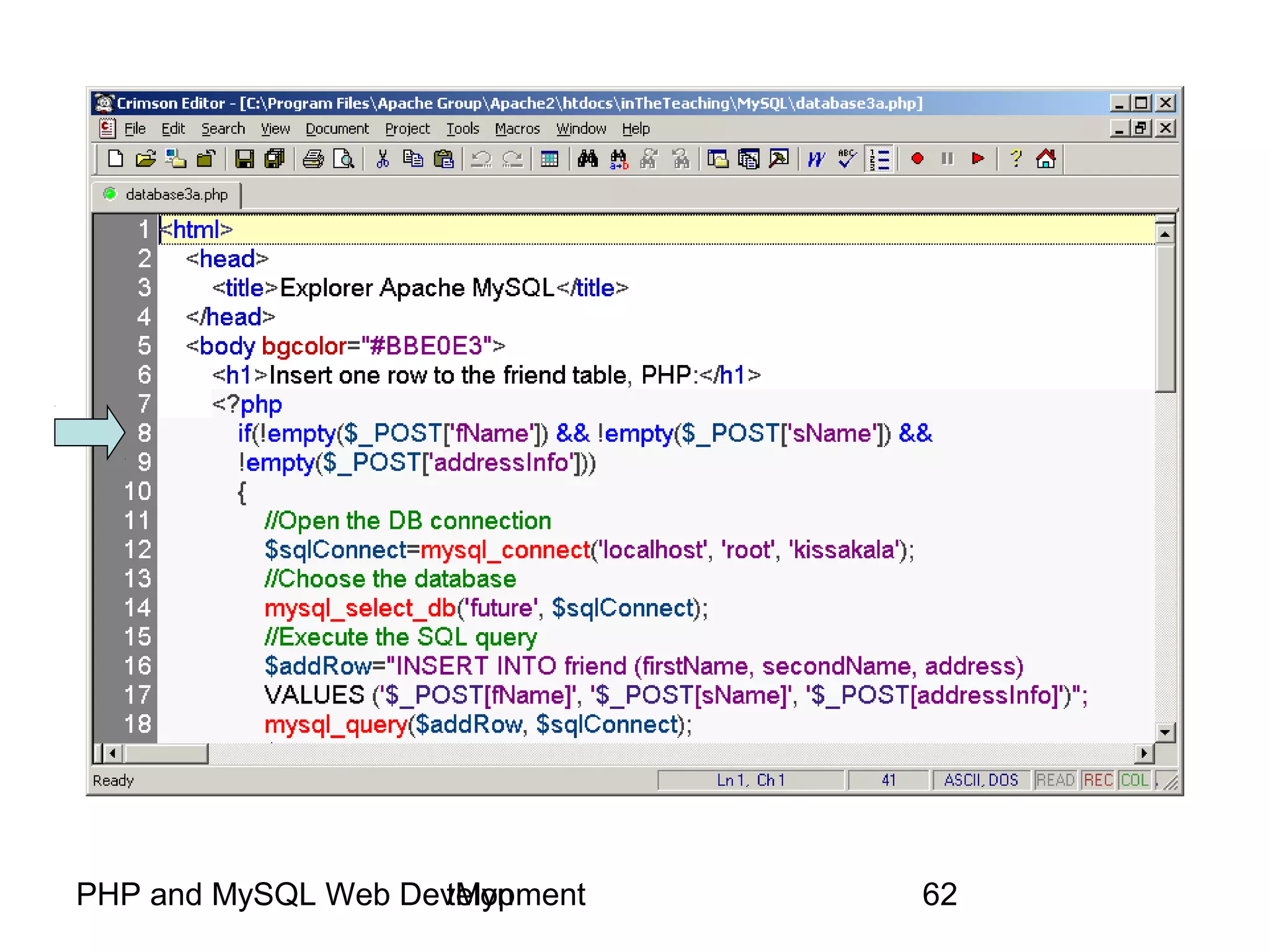Redo edit with the right curved arrow

coord(512,159)
